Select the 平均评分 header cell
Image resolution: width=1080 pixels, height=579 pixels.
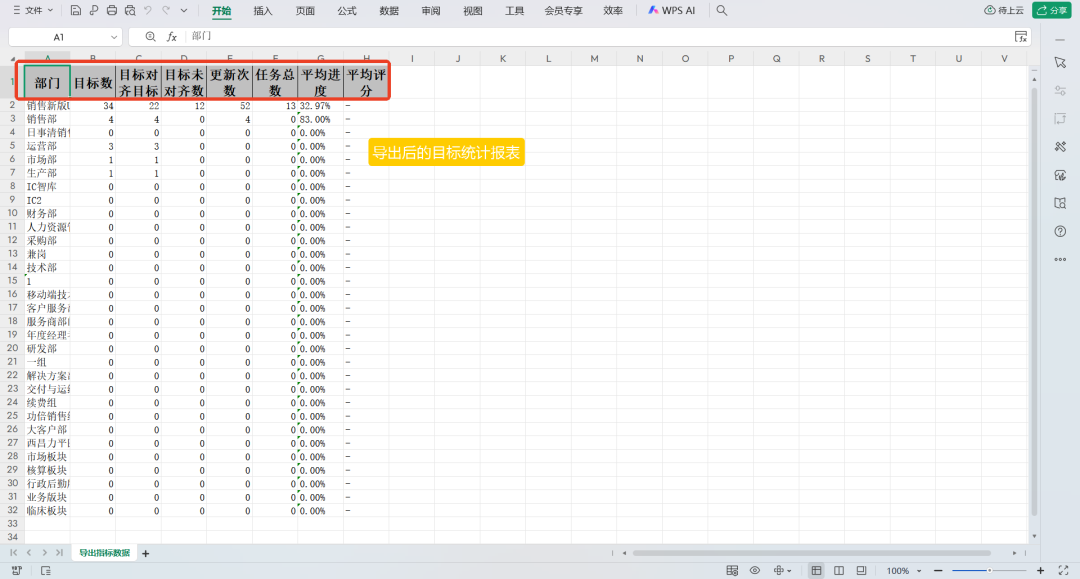366,83
